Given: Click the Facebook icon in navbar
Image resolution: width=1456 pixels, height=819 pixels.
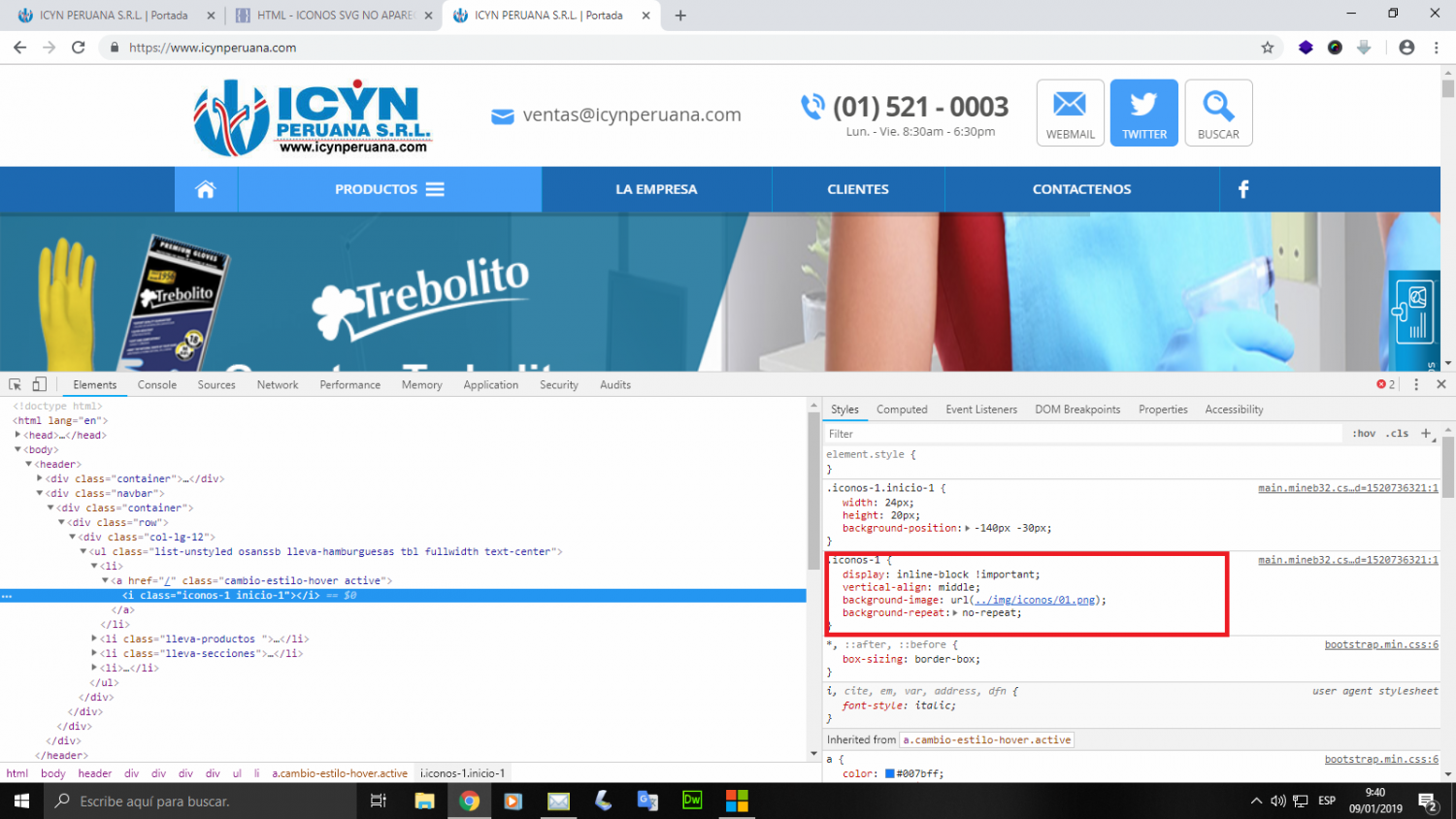Looking at the screenshot, I should coord(1243,189).
